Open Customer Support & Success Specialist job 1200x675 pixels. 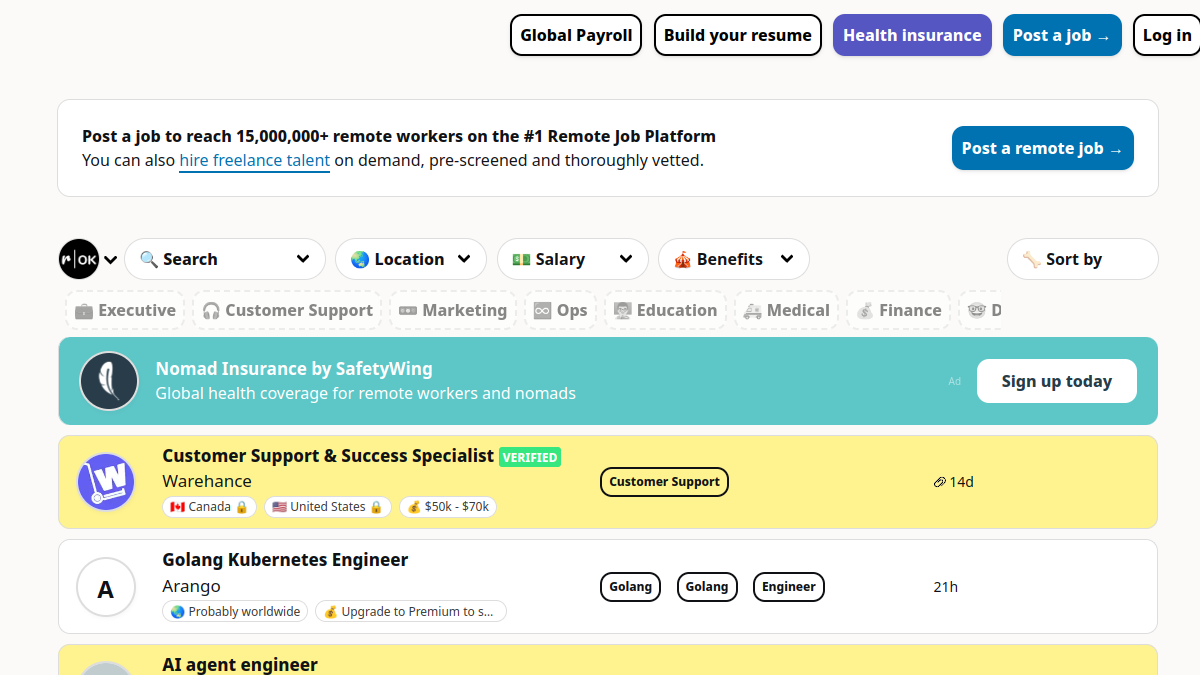tap(328, 456)
